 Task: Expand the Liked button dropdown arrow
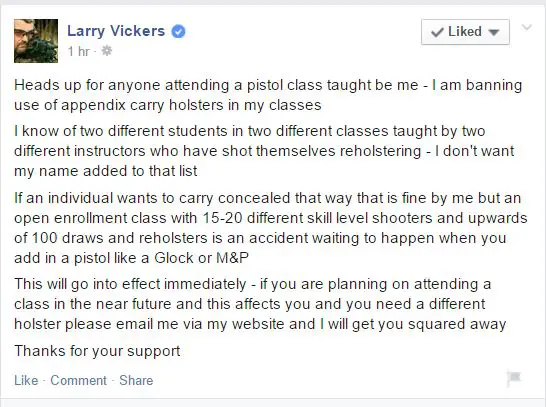click(493, 32)
